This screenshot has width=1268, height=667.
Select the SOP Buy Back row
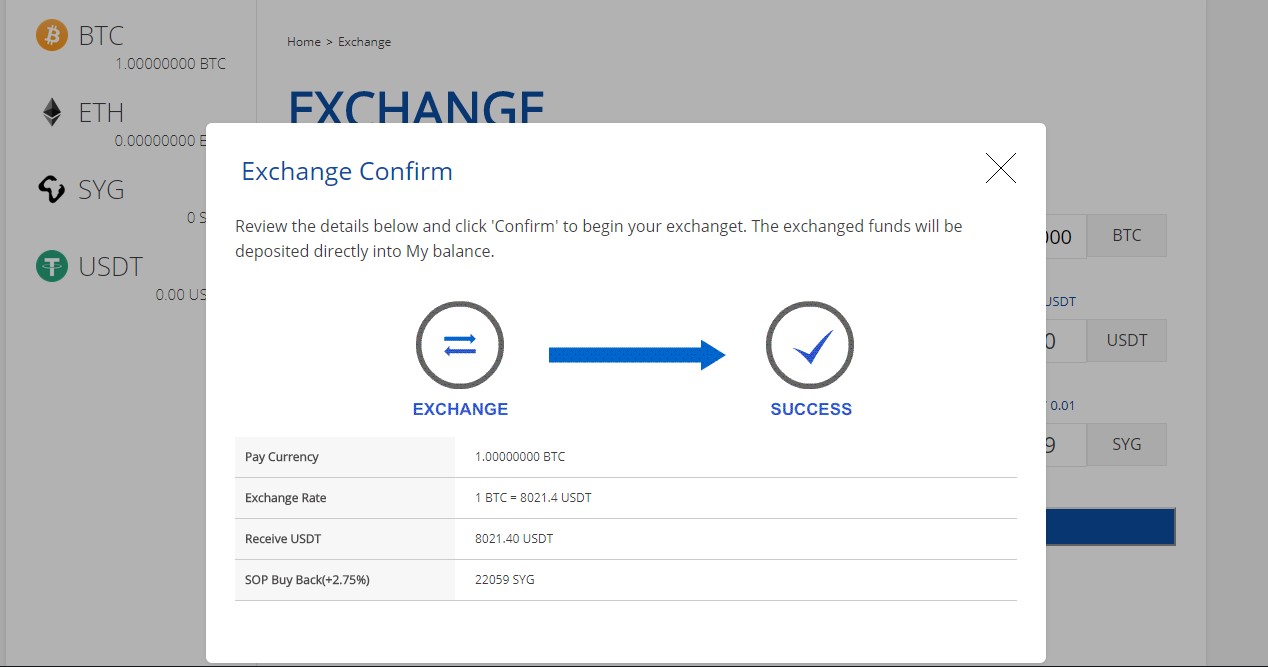tap(625, 580)
